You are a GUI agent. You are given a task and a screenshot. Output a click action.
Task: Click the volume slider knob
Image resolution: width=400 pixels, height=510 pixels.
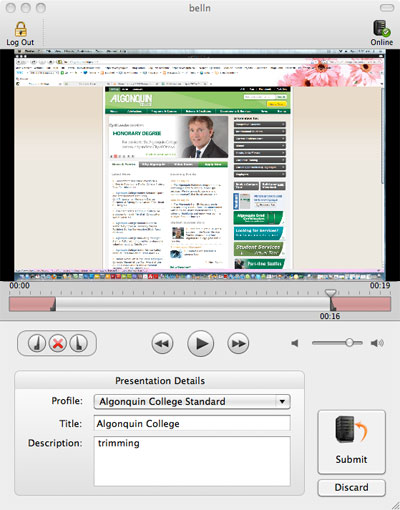(349, 342)
